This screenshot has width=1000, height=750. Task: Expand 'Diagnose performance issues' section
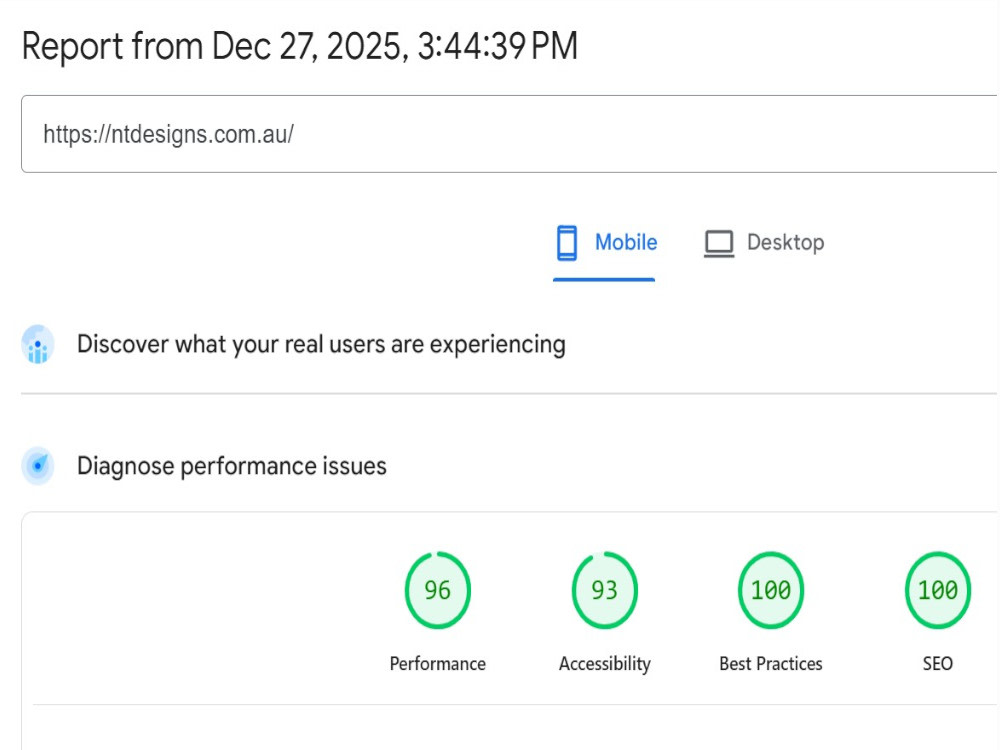click(232, 466)
